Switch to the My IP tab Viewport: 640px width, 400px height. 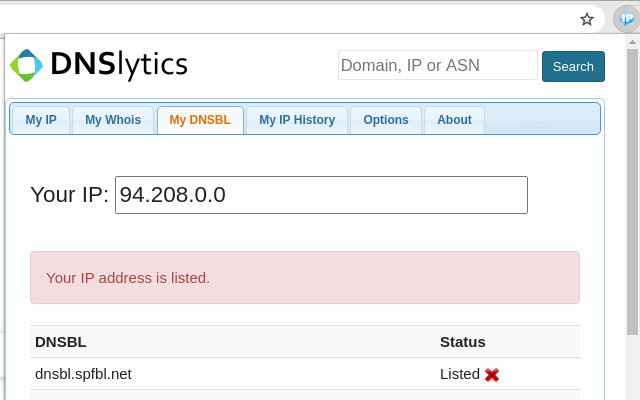[41, 120]
